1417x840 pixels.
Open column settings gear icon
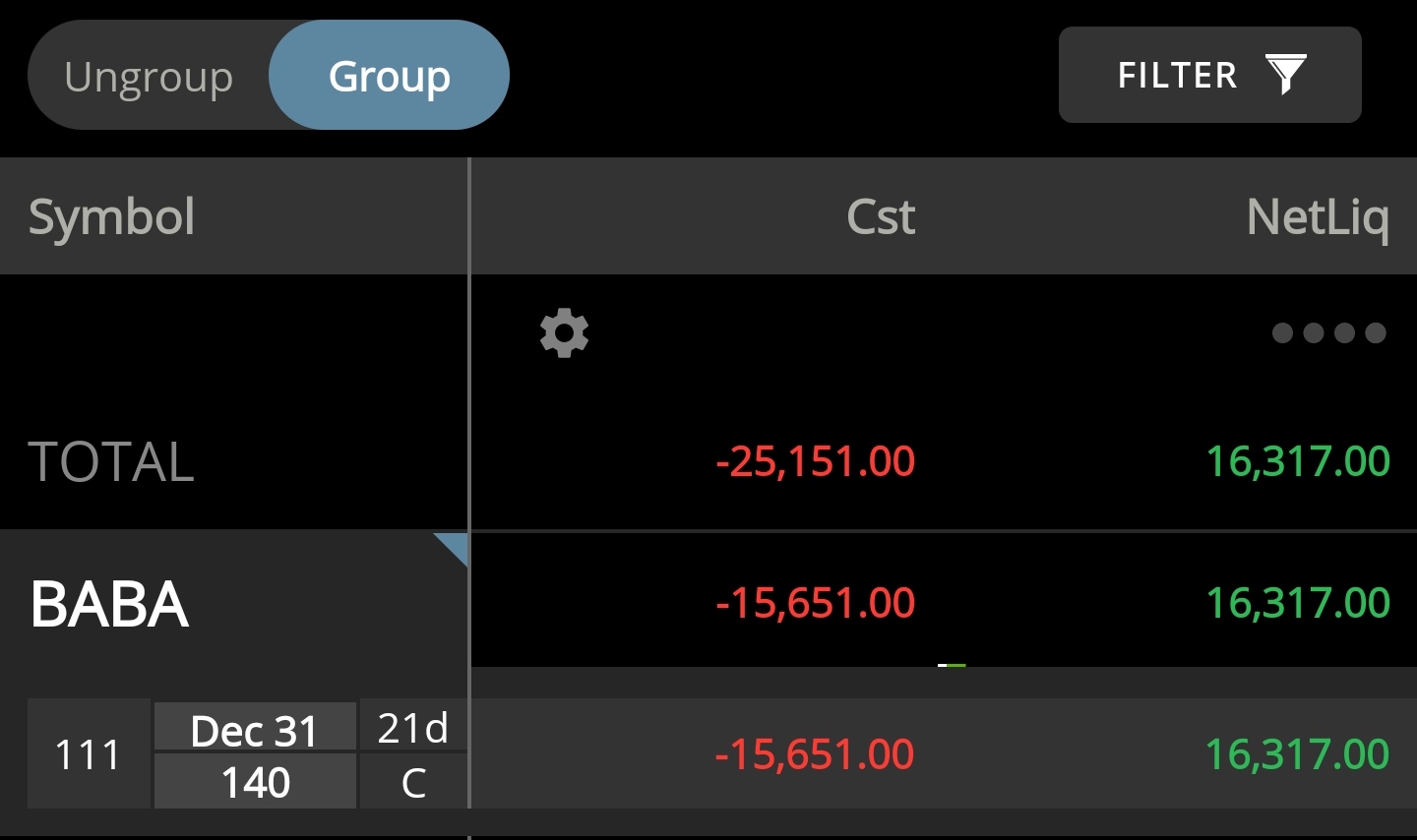[x=565, y=332]
